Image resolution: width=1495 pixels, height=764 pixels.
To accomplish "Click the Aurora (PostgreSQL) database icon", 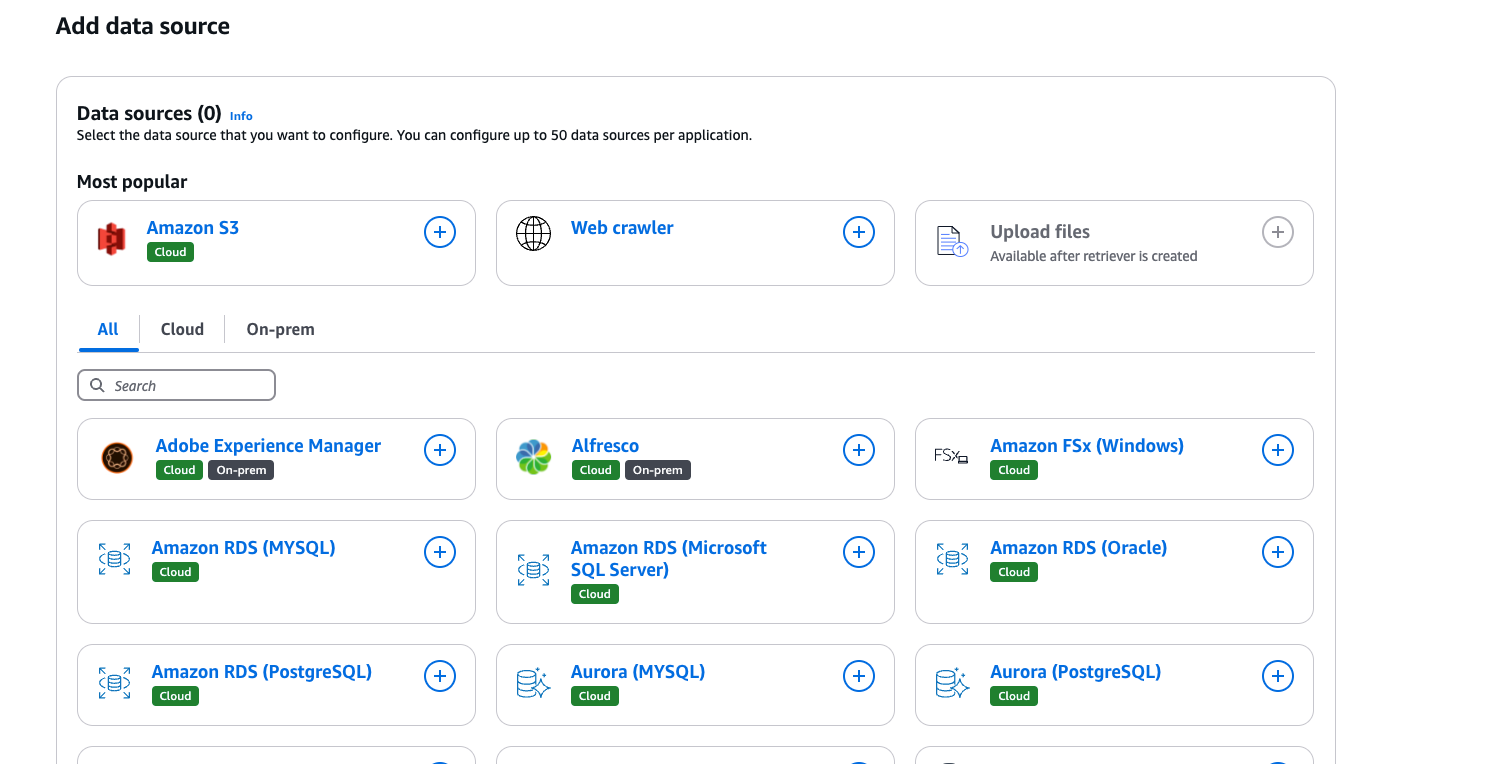I will click(x=952, y=683).
